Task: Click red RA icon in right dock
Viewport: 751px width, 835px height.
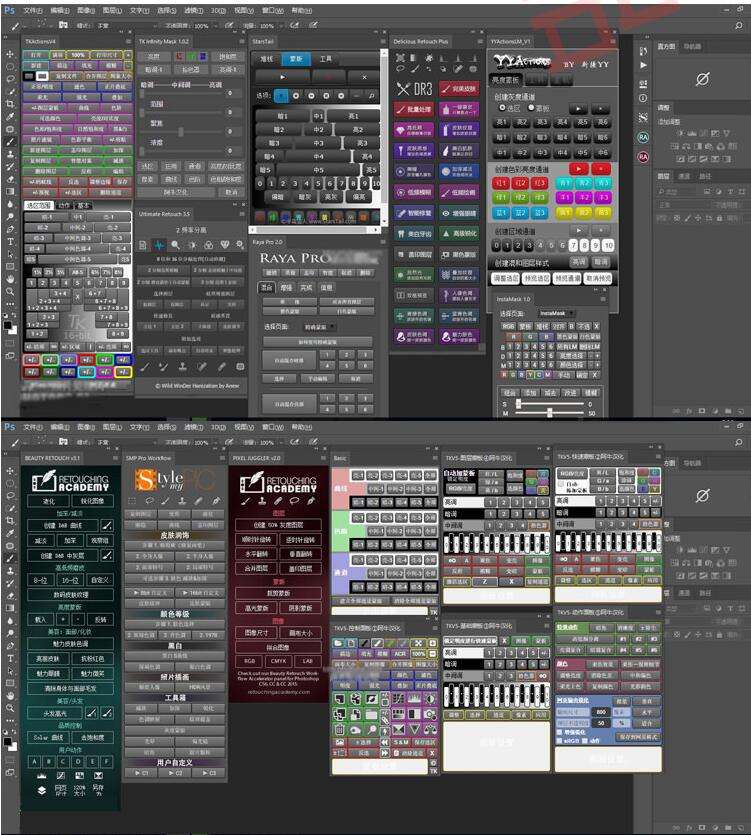Action: (643, 157)
